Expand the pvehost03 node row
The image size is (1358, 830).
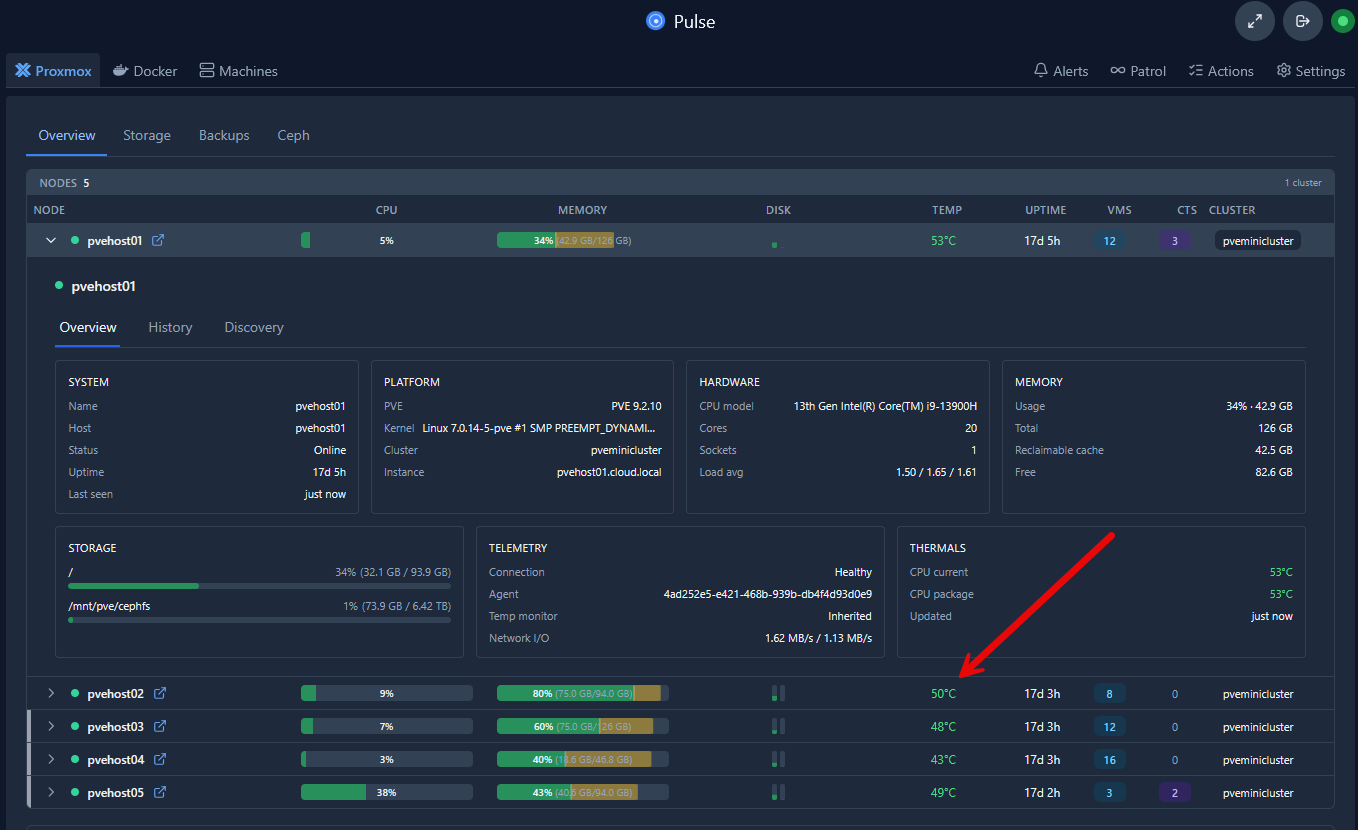click(51, 726)
